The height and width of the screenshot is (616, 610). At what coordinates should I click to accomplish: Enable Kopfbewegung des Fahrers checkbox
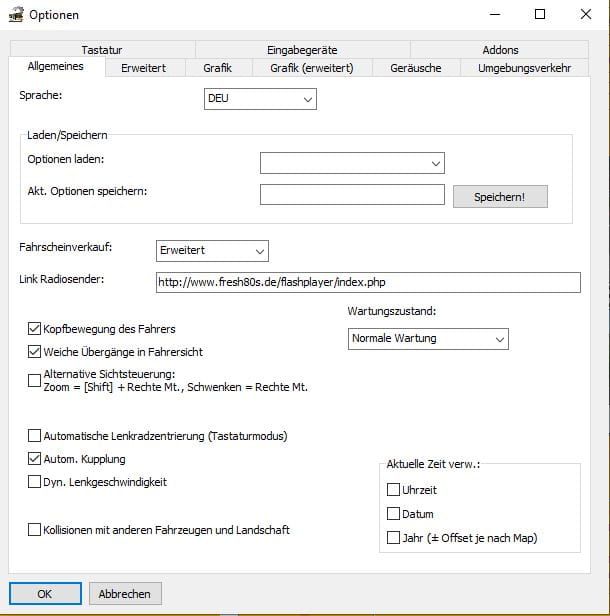click(x=35, y=328)
